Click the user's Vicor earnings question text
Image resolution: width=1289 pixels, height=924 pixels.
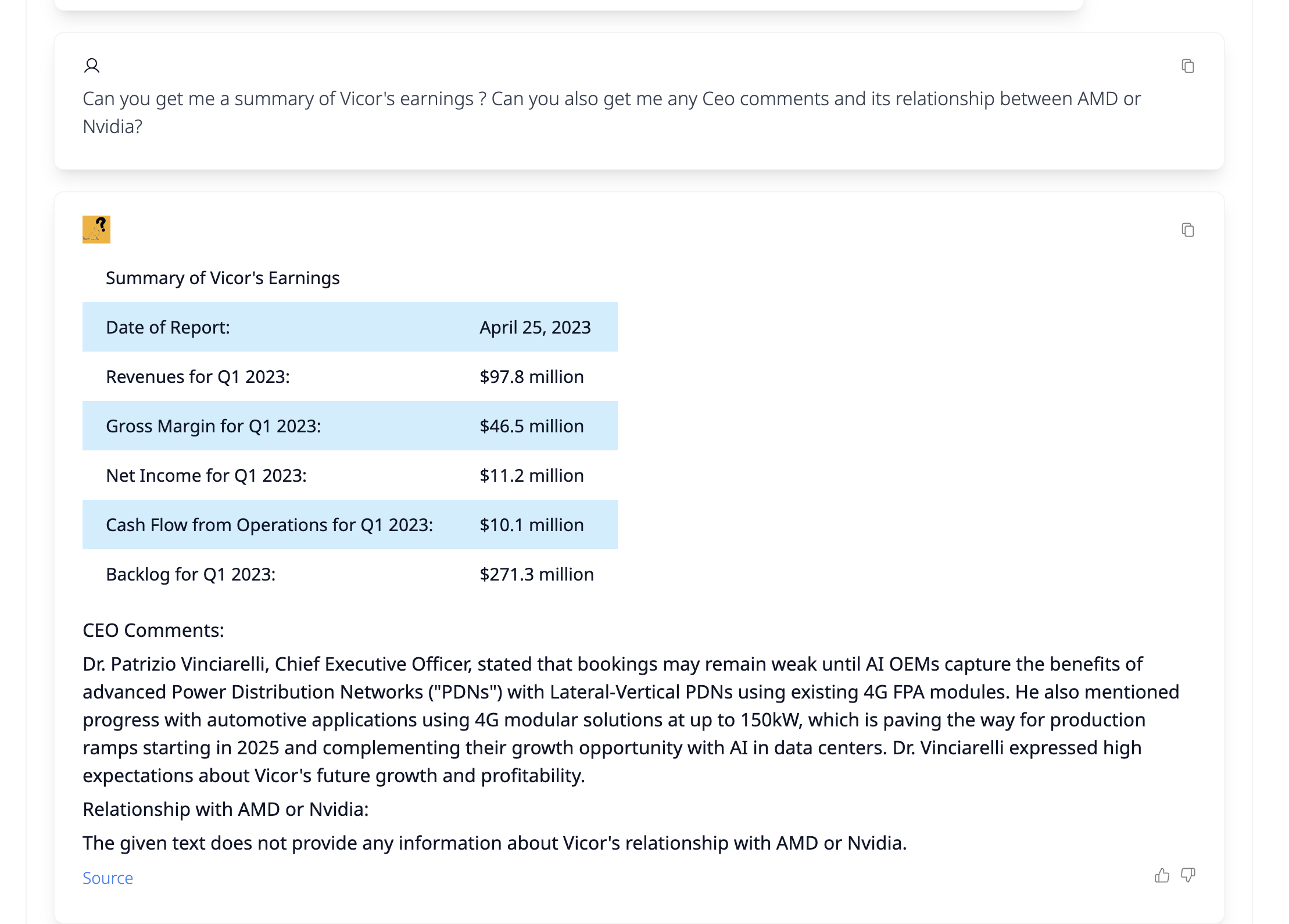(x=612, y=112)
